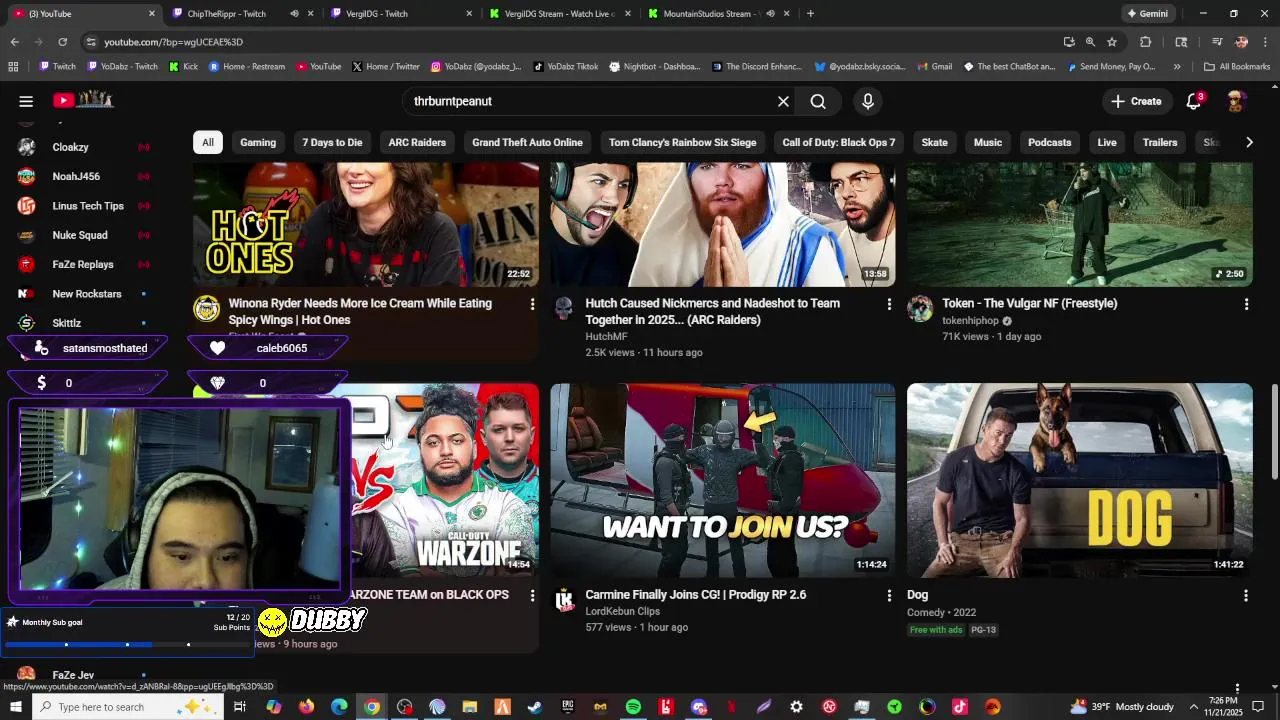Open FaZe Replays subscription
This screenshot has width=1280, height=720.
coord(84,264)
